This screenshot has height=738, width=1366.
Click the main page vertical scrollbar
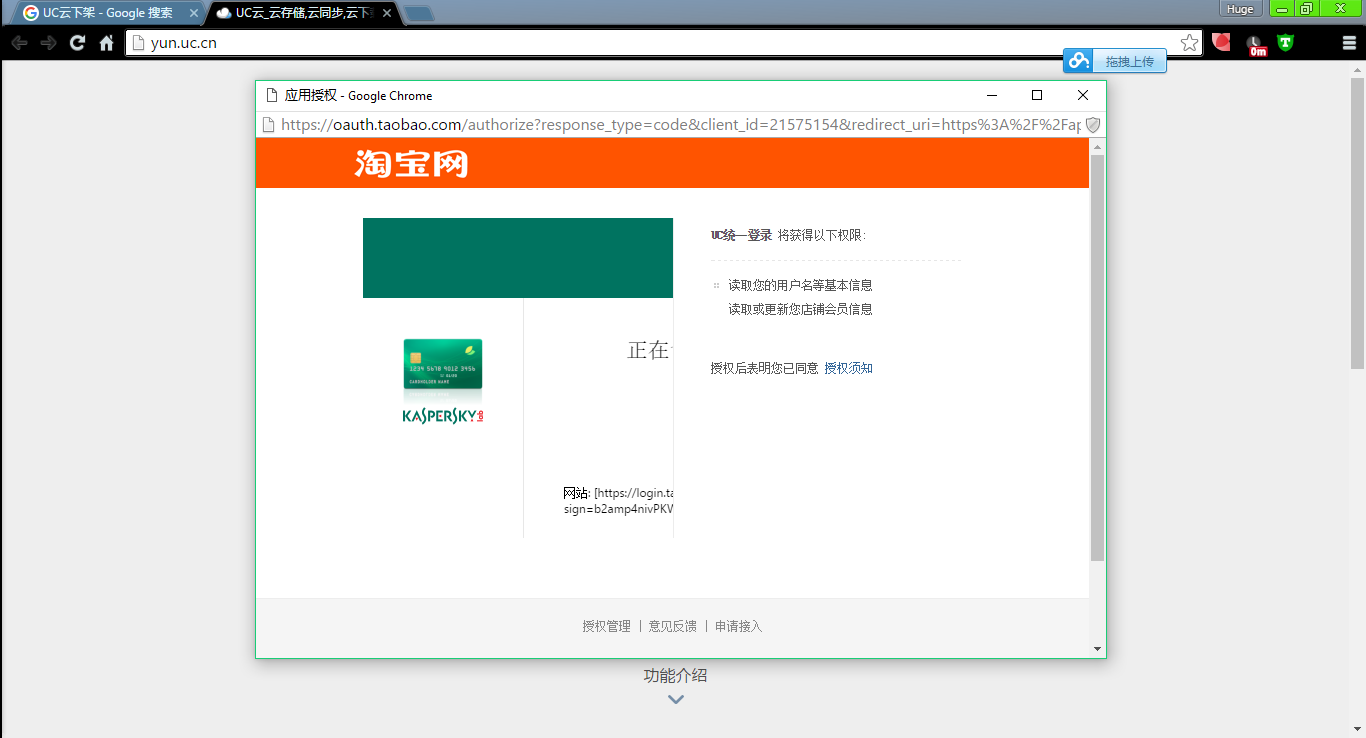(1358, 223)
